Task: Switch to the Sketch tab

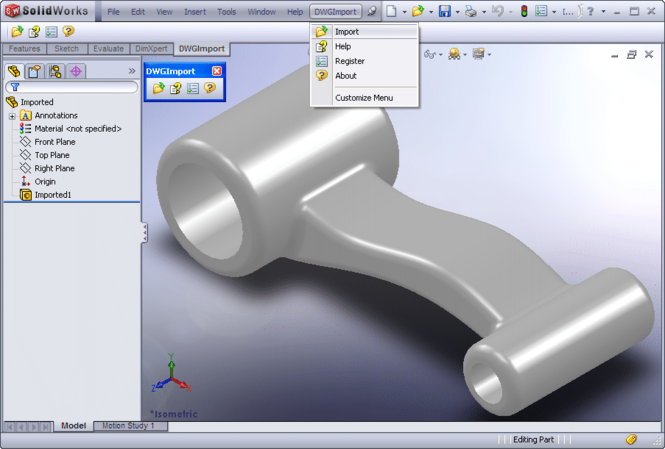Action: coord(67,49)
